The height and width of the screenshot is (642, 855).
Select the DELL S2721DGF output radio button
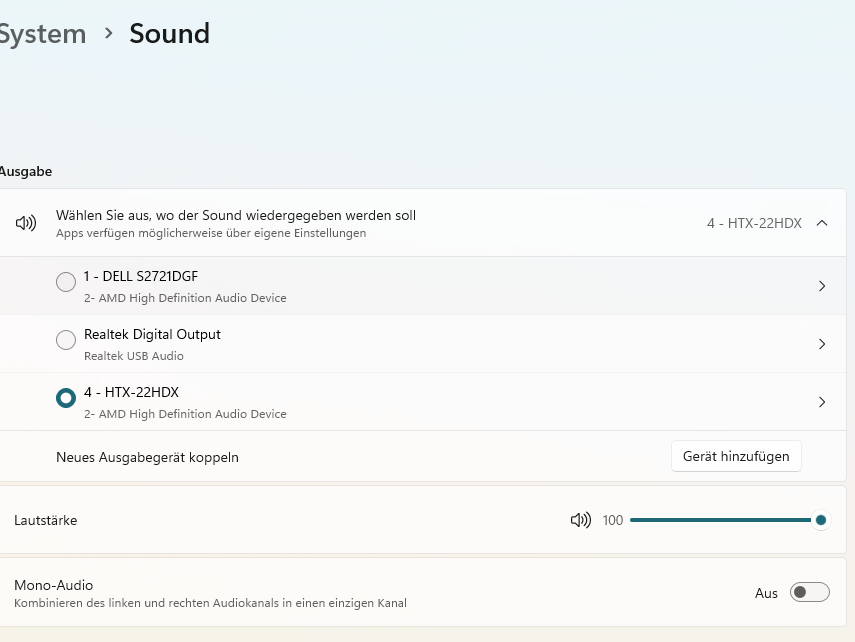[66, 282]
